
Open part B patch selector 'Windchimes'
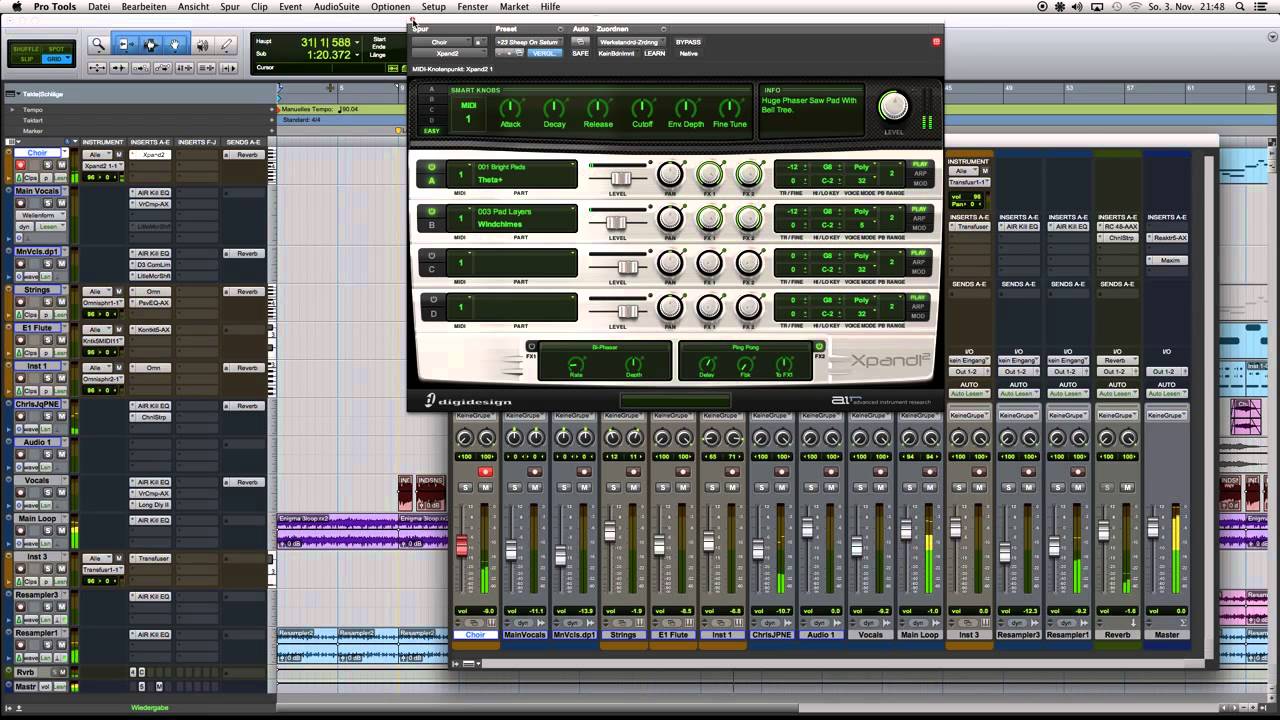pyautogui.click(x=524, y=224)
